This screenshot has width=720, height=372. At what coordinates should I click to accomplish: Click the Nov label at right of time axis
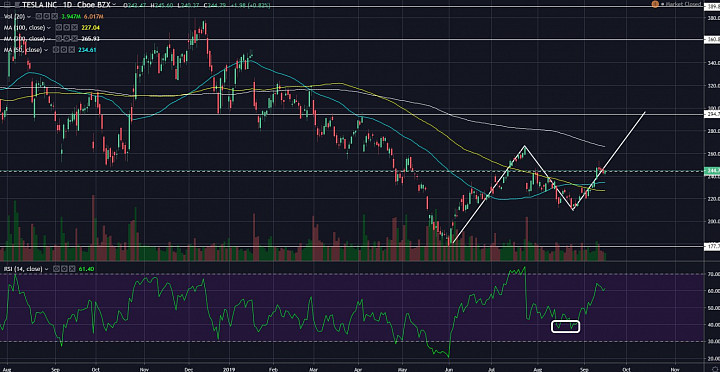tap(675, 368)
